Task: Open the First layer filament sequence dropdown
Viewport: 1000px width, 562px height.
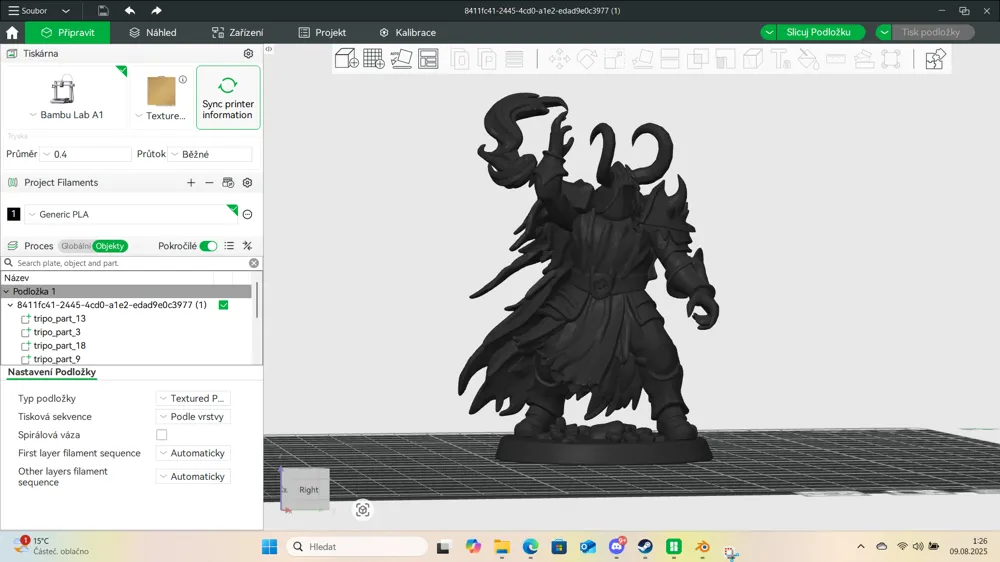Action: point(193,453)
